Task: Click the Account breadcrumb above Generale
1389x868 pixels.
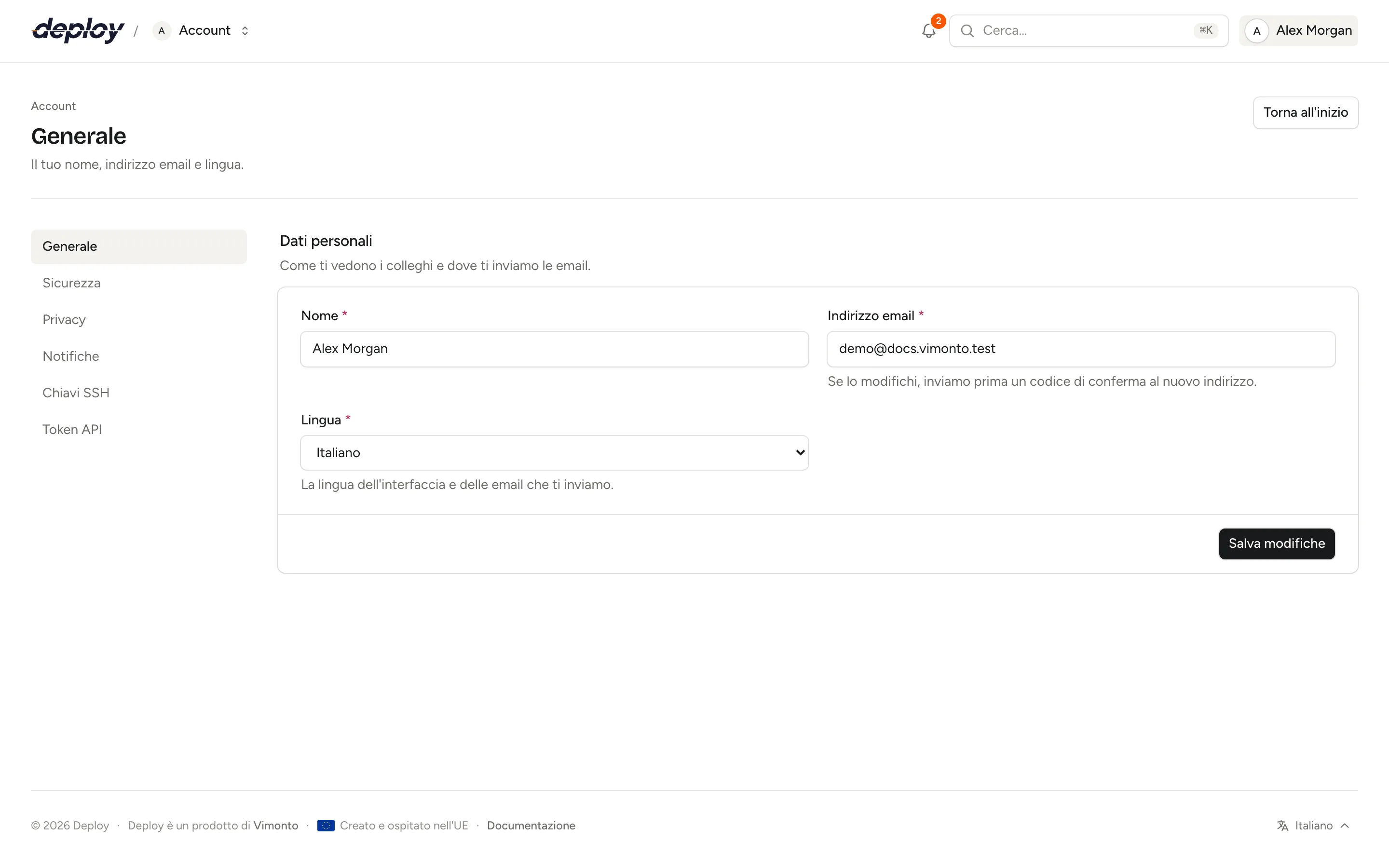Action: [54, 106]
